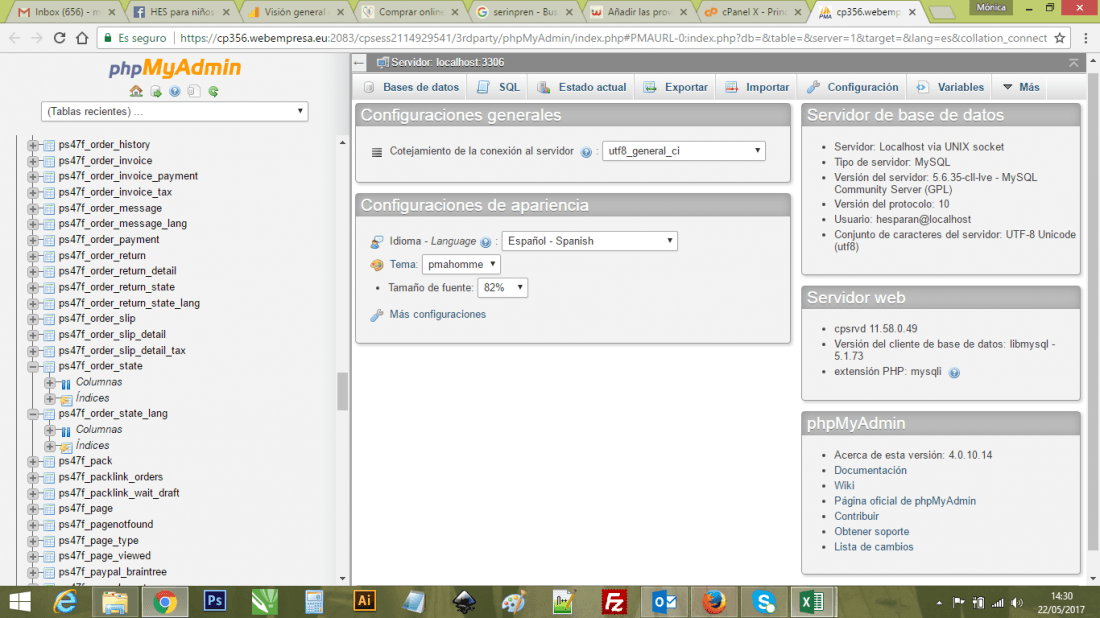Open Photoshop from the taskbar
Screen dimensions: 1100x618
coord(215,602)
